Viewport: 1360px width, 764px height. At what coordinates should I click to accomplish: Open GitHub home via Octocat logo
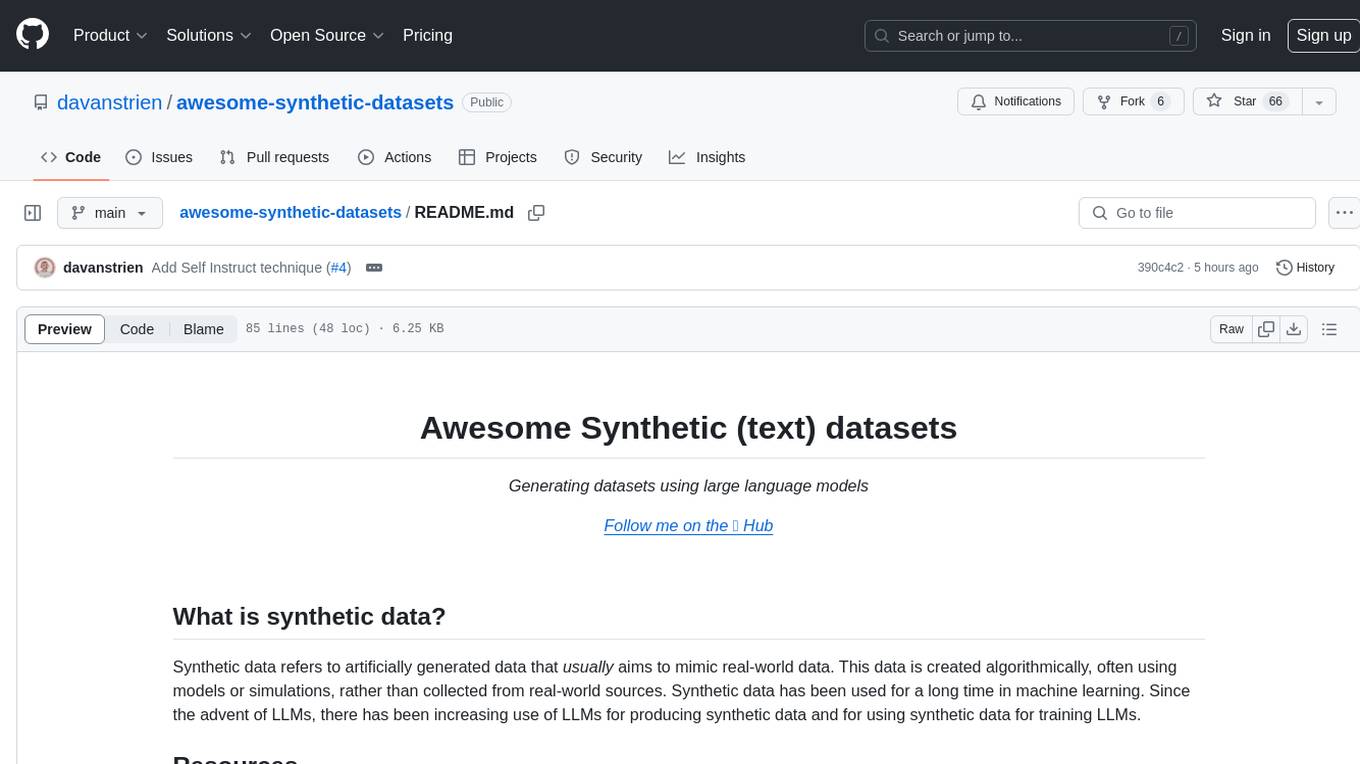(33, 35)
